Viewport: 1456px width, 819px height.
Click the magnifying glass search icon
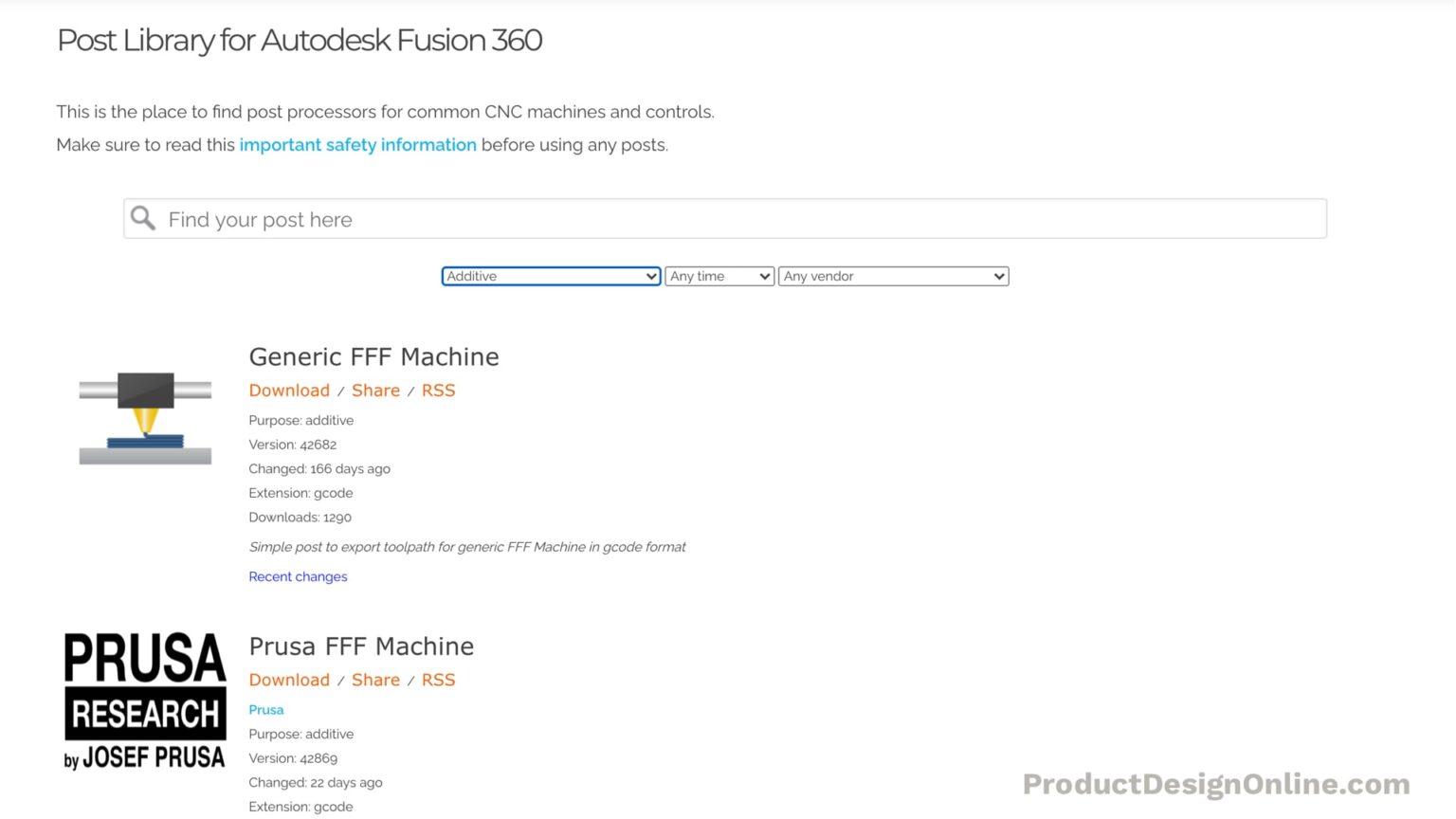[142, 218]
